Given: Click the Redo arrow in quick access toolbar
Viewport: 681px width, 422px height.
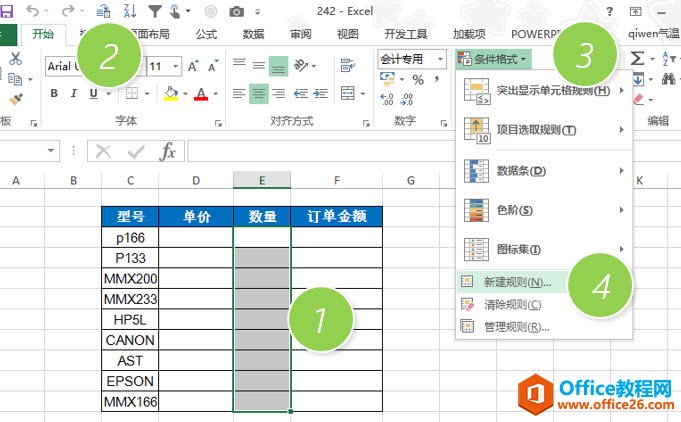Looking at the screenshot, I should coord(68,11).
